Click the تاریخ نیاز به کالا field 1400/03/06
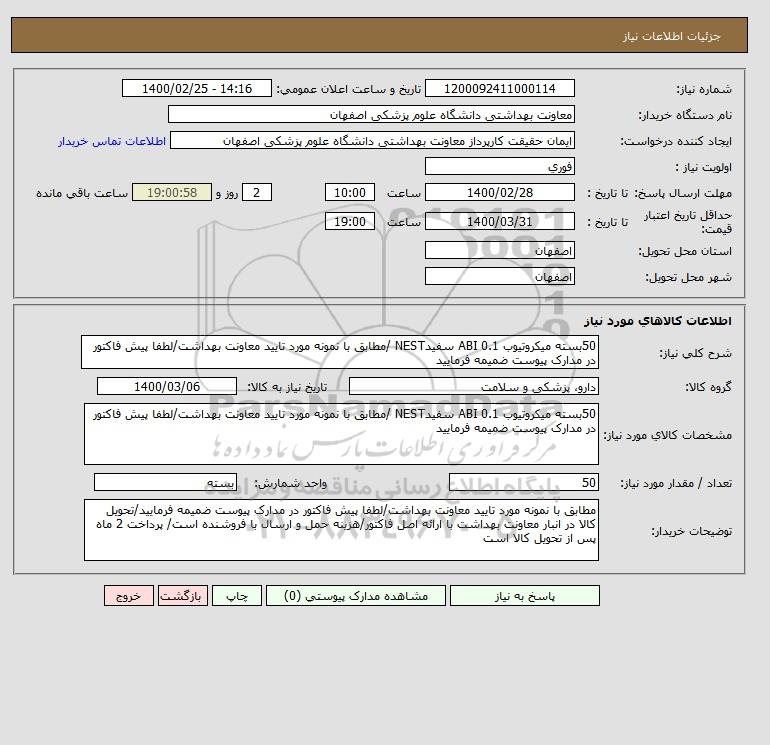 click(167, 386)
